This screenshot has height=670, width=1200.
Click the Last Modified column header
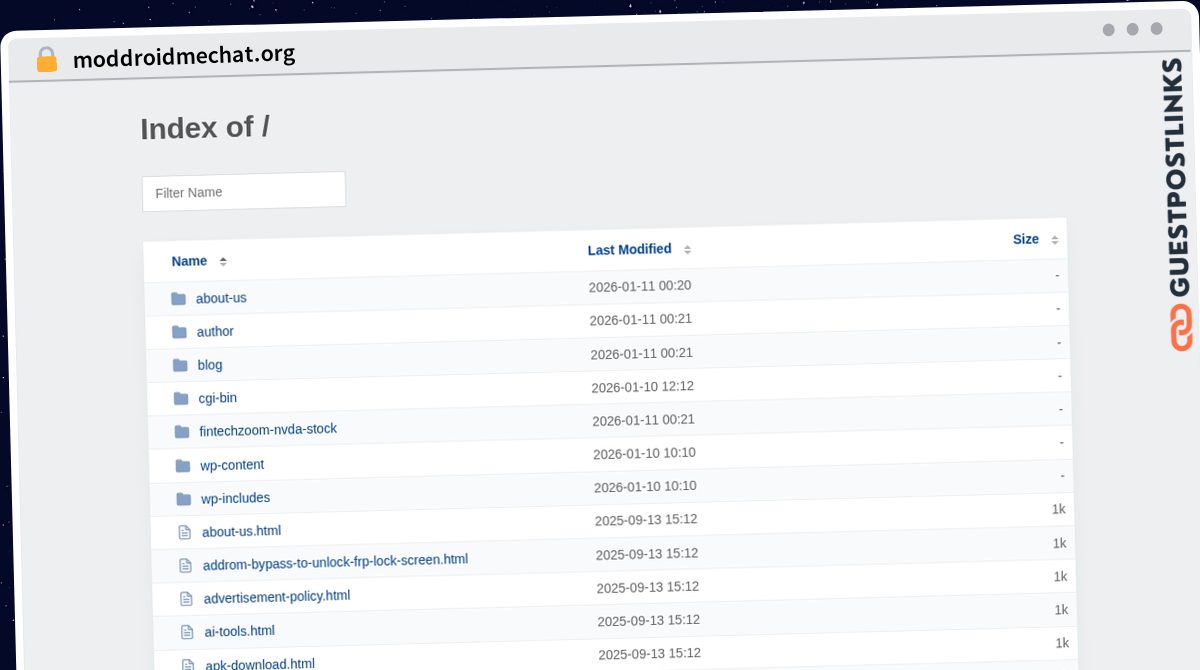click(x=629, y=249)
